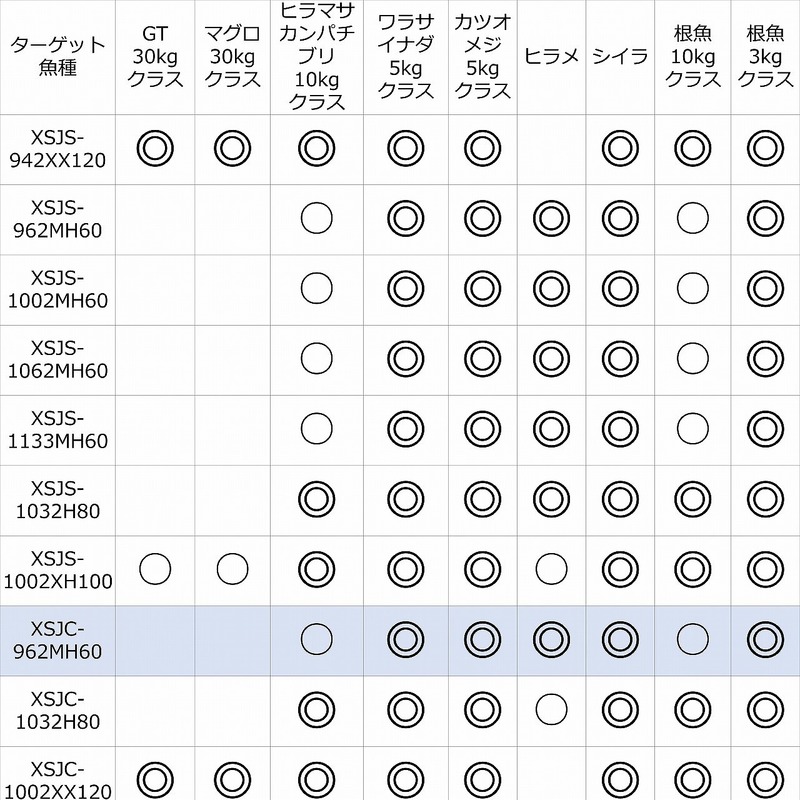Screen dimensions: 800x800
Task: Click the single circle for XSJS-1002XH100 under マグロ 30kg
Action: (x=233, y=569)
